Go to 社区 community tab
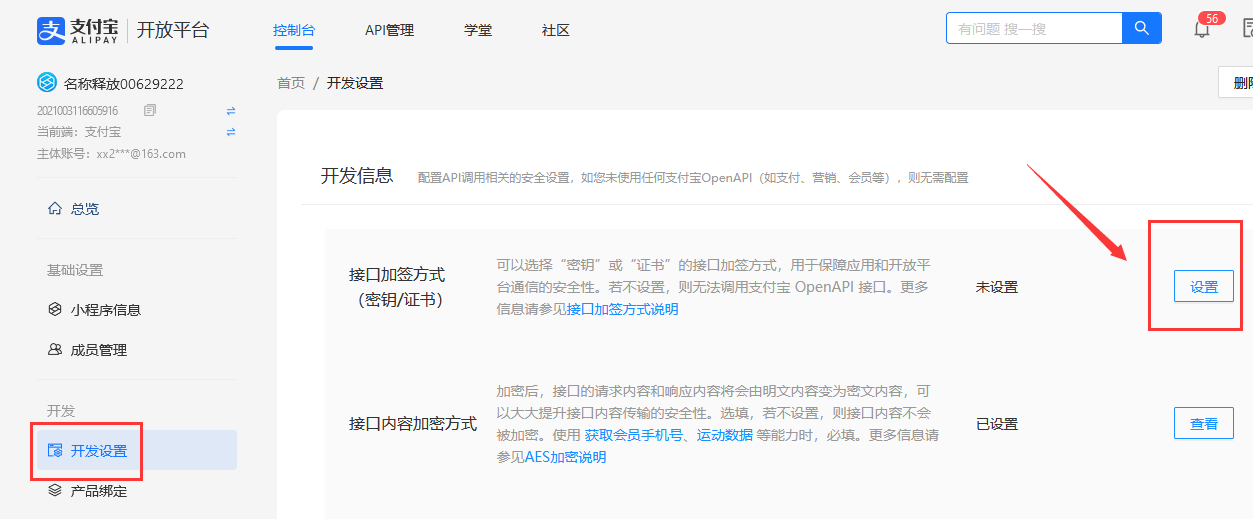 [556, 30]
